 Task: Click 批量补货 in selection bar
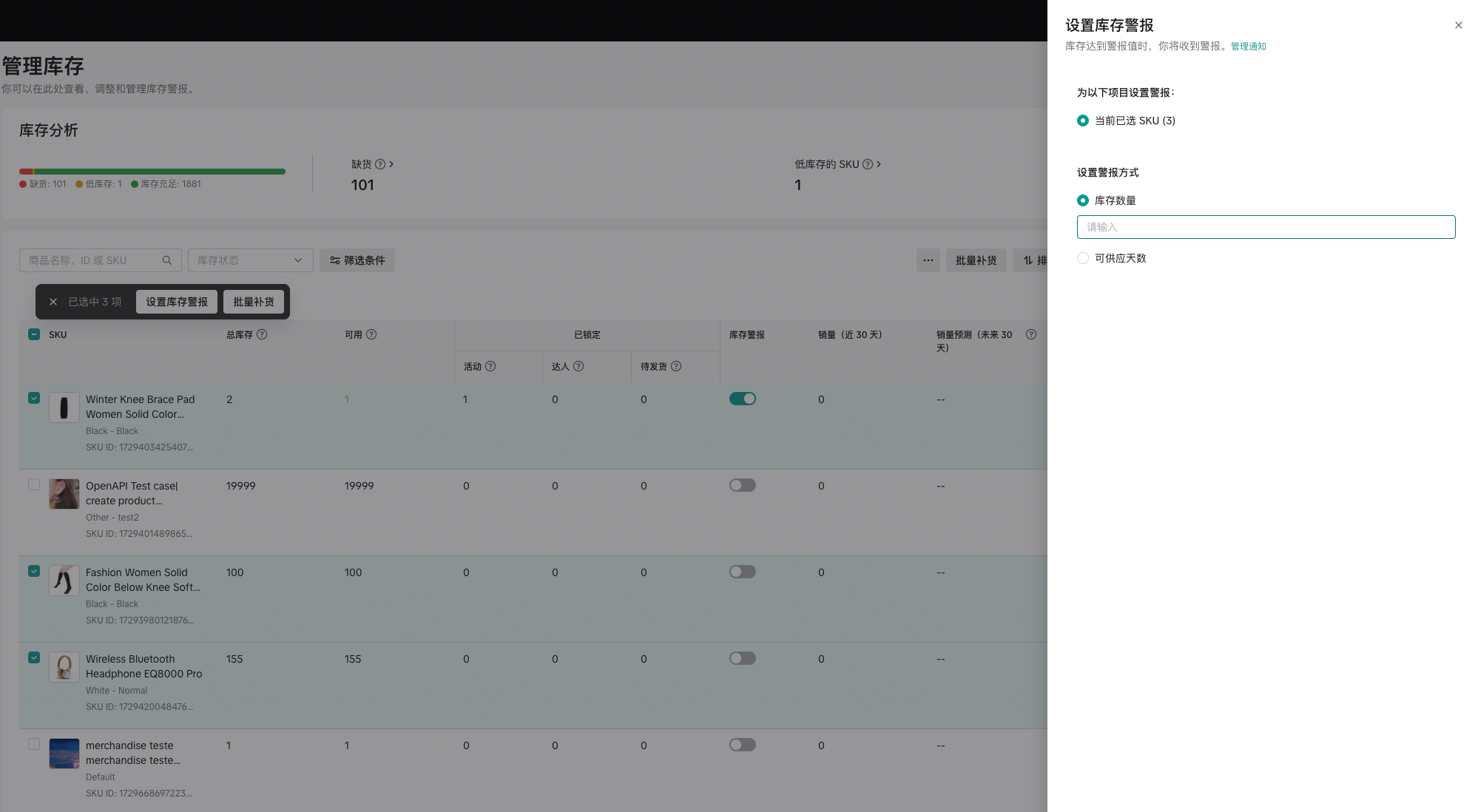coord(253,302)
